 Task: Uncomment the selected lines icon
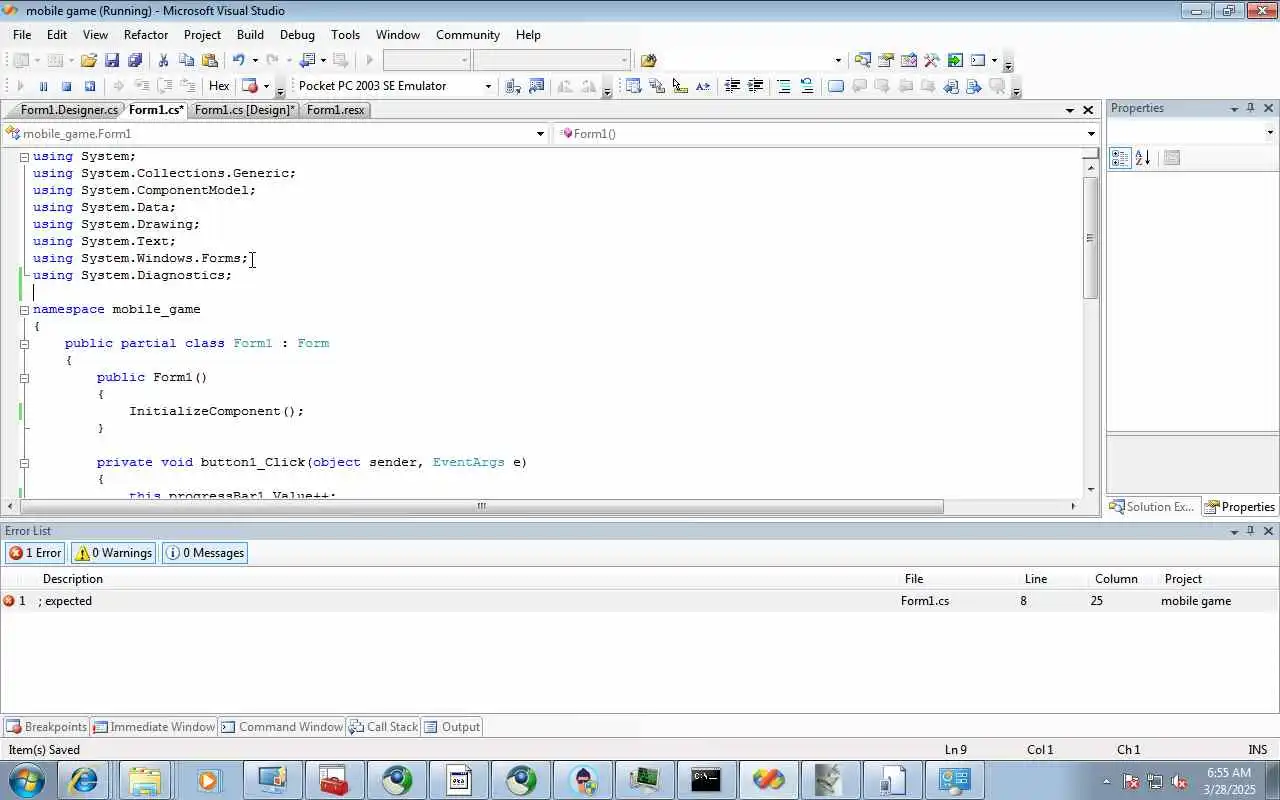tap(807, 86)
